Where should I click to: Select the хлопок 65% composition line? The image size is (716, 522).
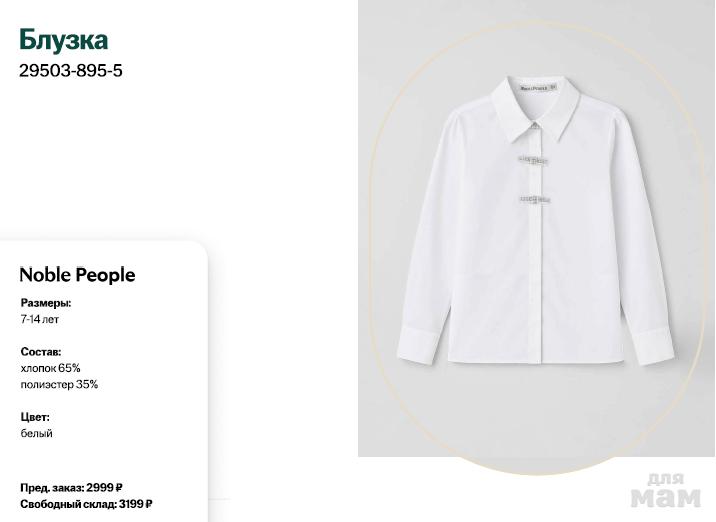point(50,368)
